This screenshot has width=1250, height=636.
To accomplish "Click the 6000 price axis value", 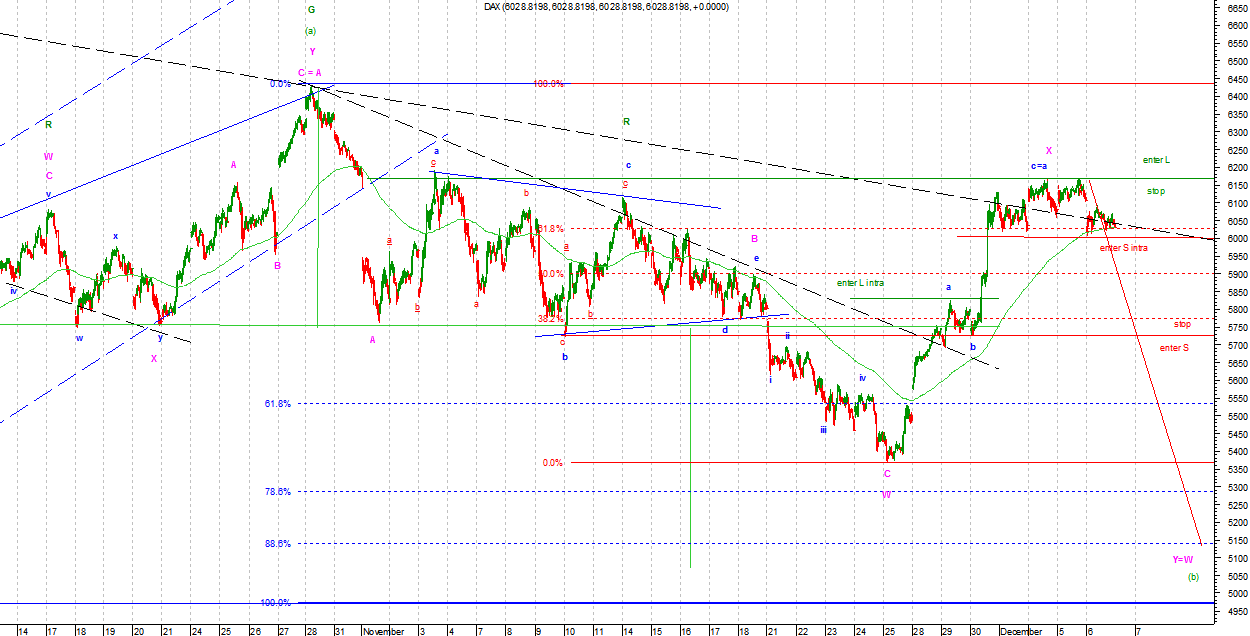I will [1230, 239].
